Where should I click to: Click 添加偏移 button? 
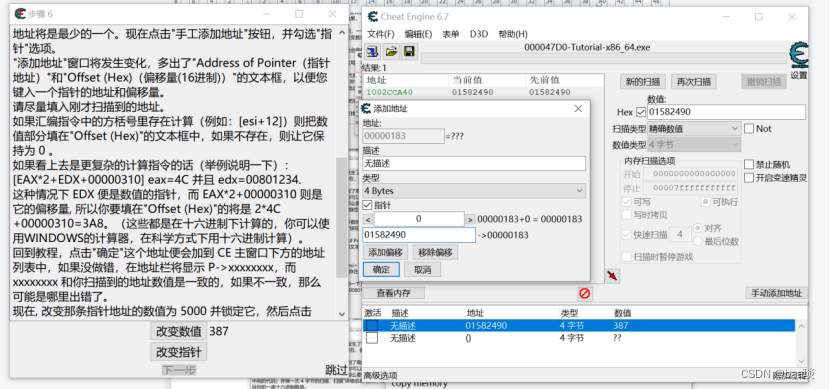(385, 252)
